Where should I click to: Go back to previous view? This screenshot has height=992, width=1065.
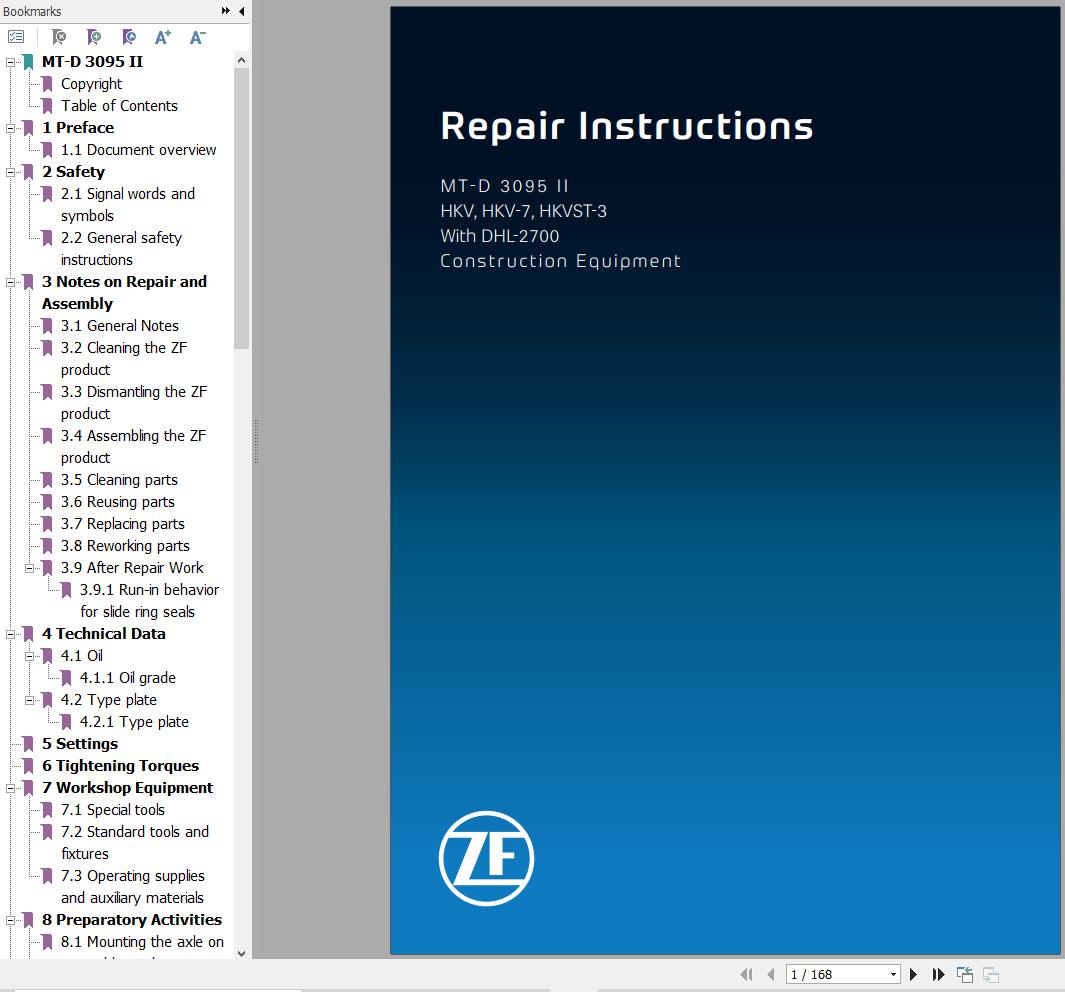coord(964,974)
